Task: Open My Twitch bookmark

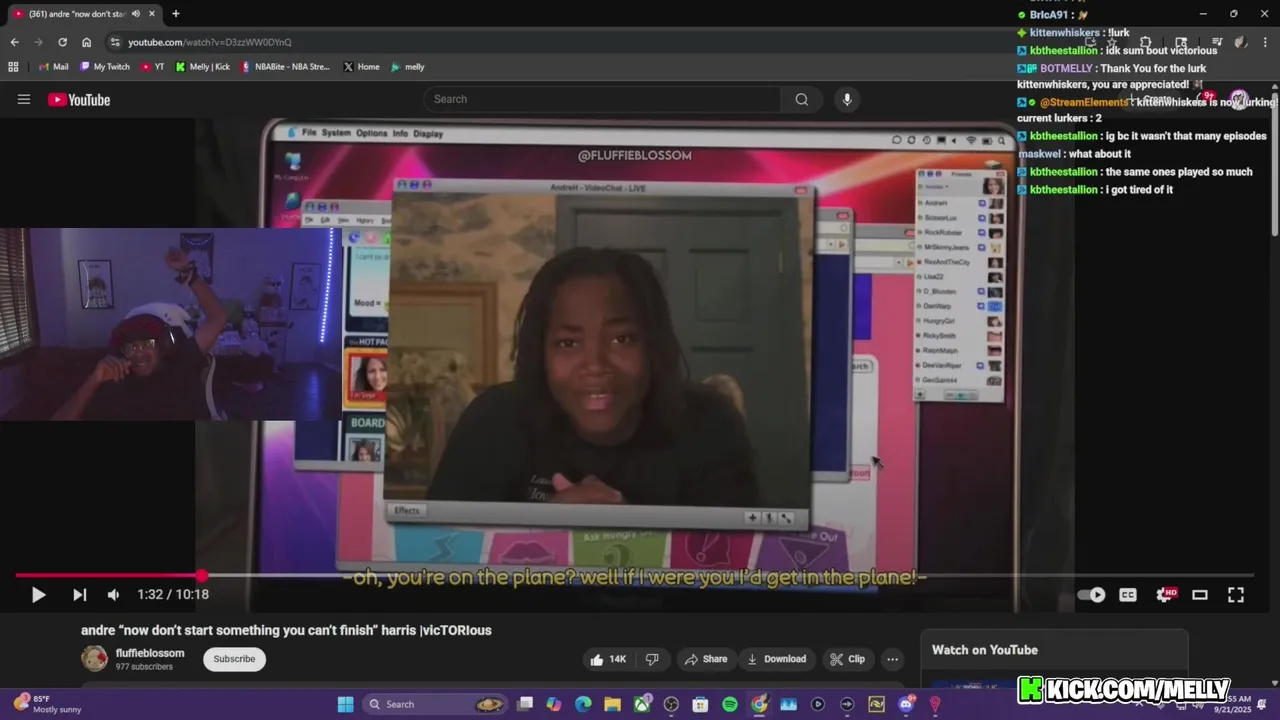Action: point(104,67)
